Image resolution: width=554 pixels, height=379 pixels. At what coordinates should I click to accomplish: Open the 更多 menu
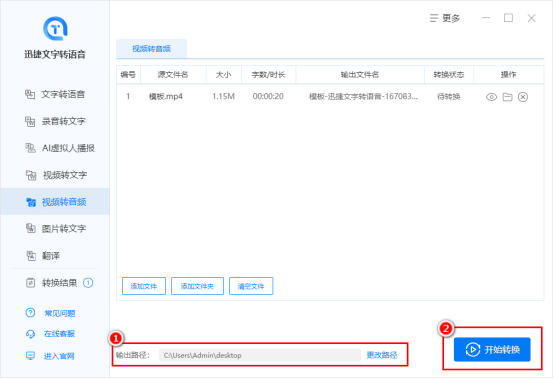pos(445,18)
